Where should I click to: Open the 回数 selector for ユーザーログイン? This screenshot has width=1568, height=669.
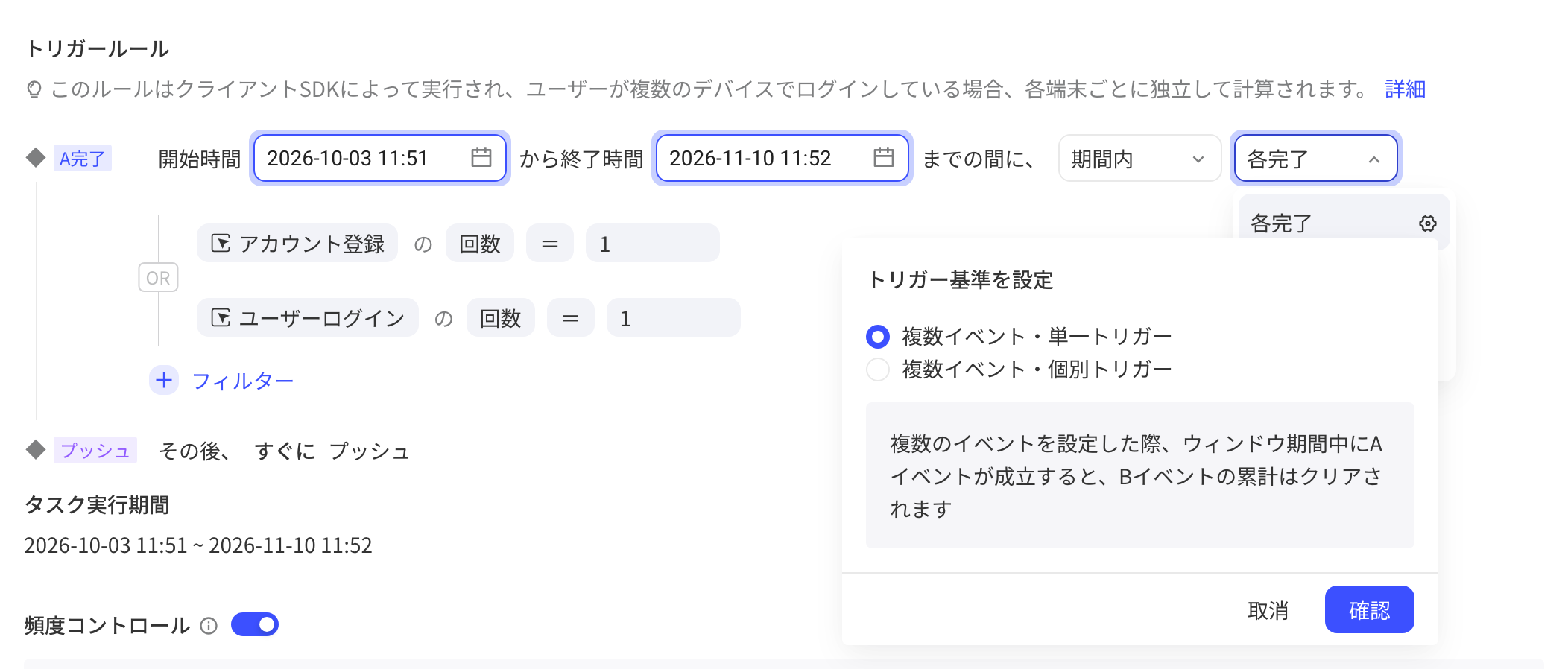[501, 317]
